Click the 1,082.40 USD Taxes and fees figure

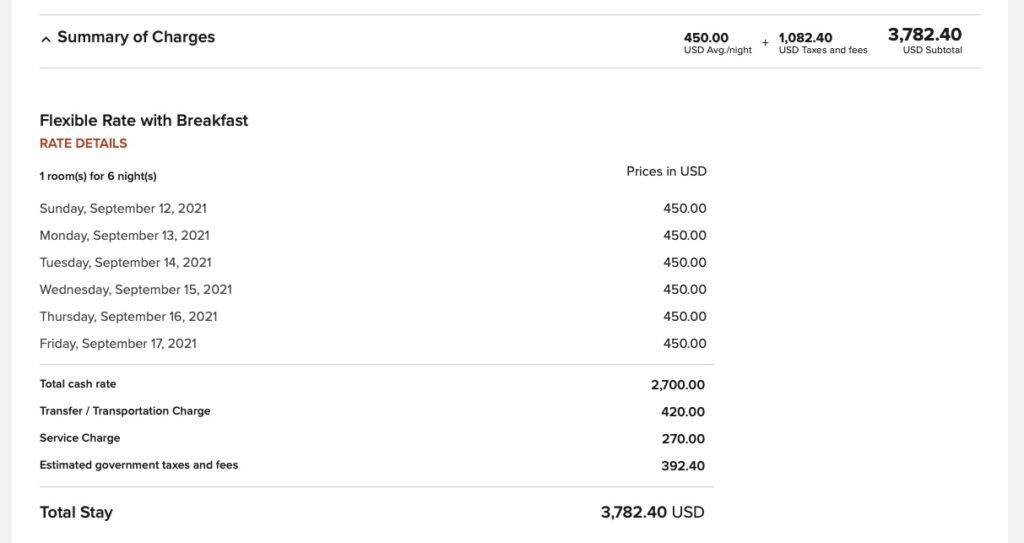click(x=822, y=43)
